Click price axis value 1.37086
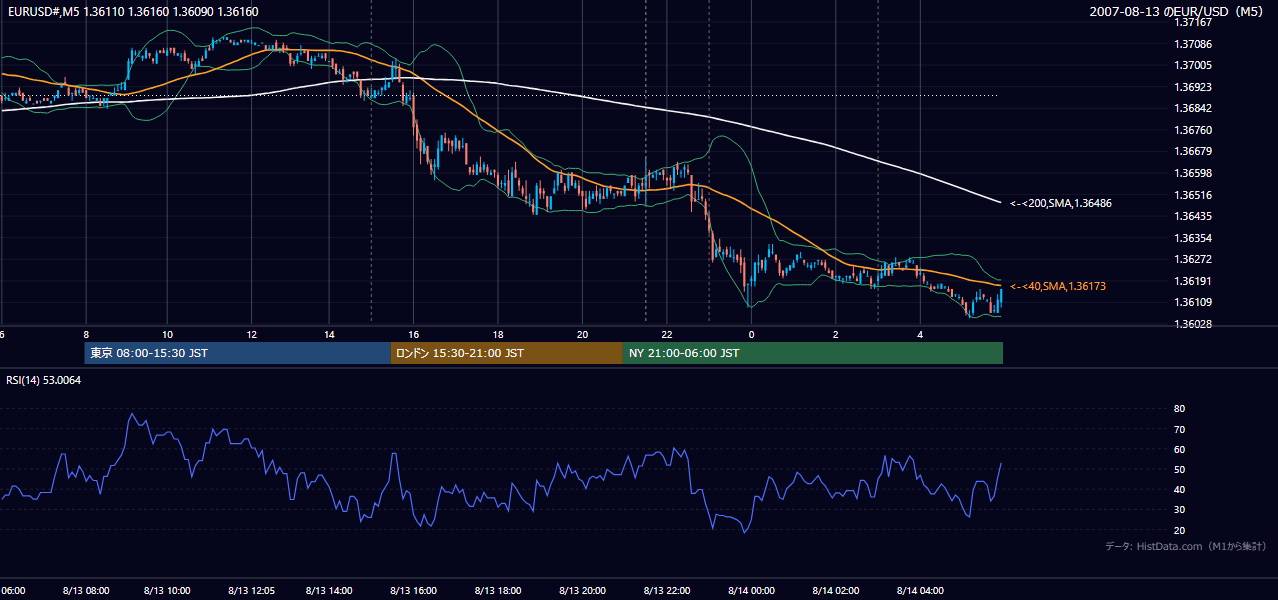 (1194, 44)
